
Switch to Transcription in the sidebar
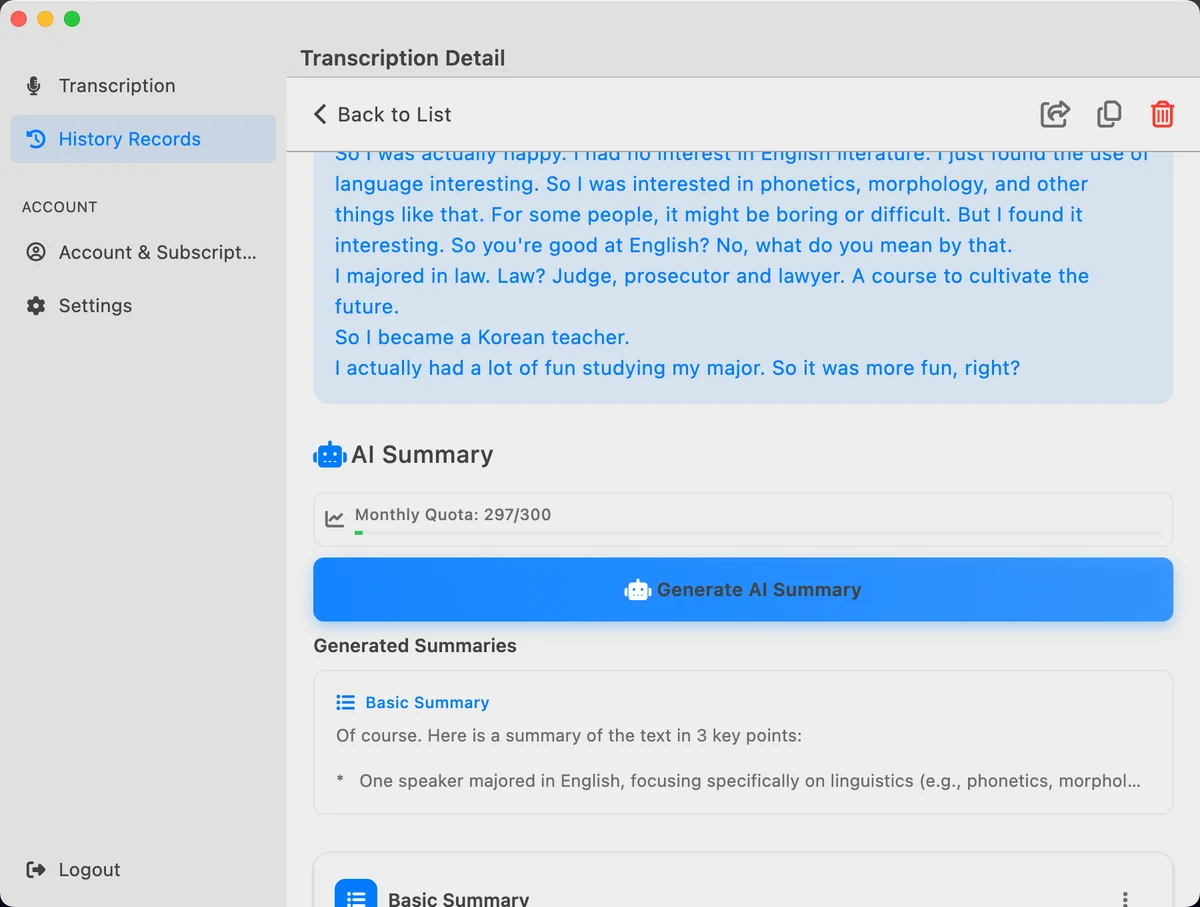[117, 85]
